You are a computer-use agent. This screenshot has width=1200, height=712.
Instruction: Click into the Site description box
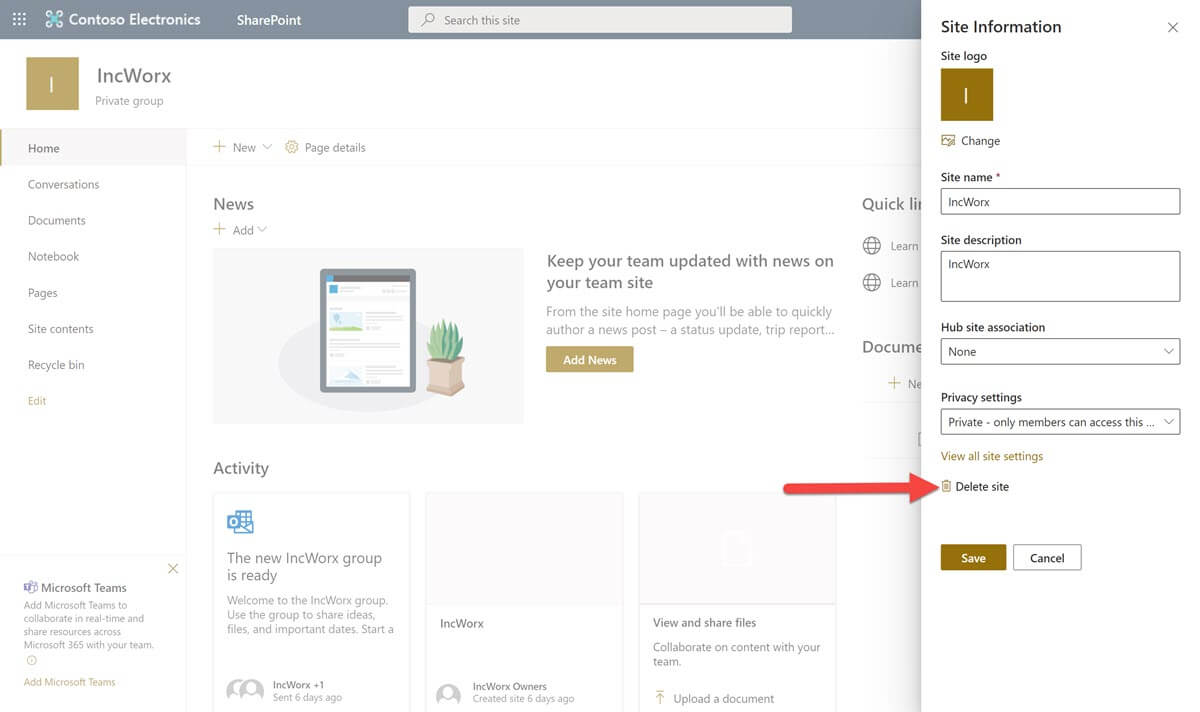(x=1060, y=276)
